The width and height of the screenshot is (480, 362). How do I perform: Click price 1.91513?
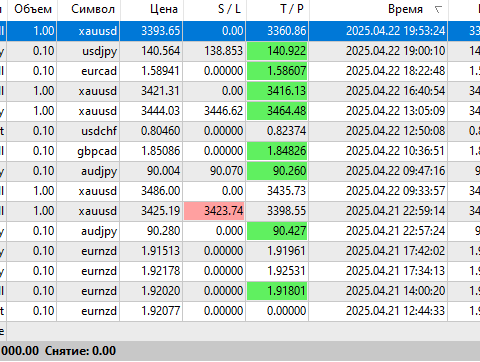[x=160, y=251]
